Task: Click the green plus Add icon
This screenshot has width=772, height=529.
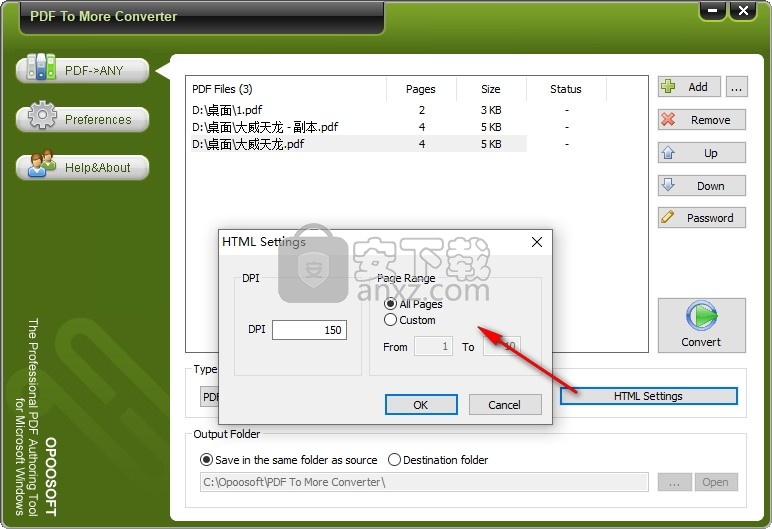Action: pos(668,87)
